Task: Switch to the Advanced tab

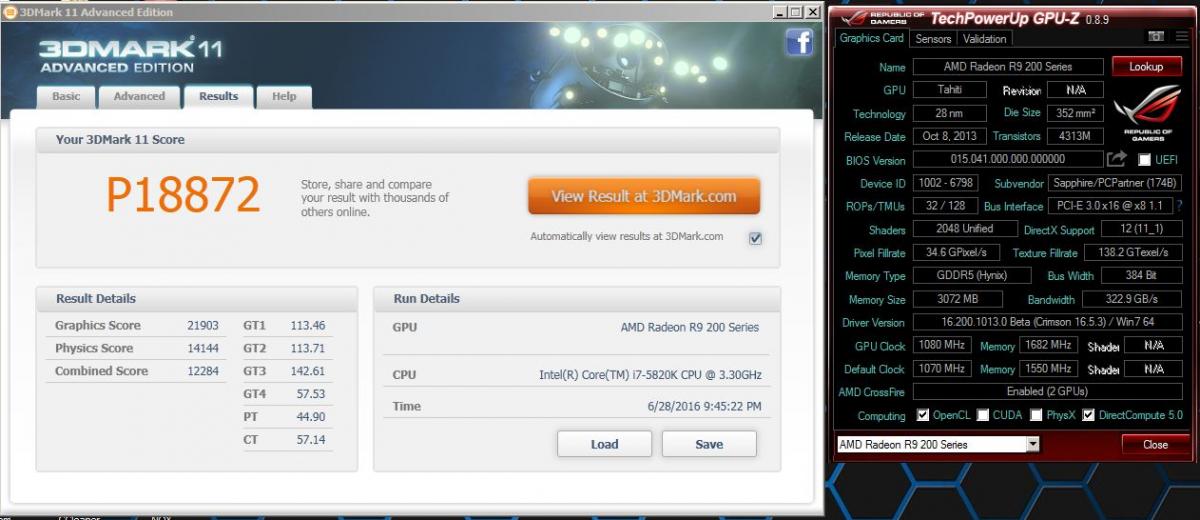Action: (139, 96)
